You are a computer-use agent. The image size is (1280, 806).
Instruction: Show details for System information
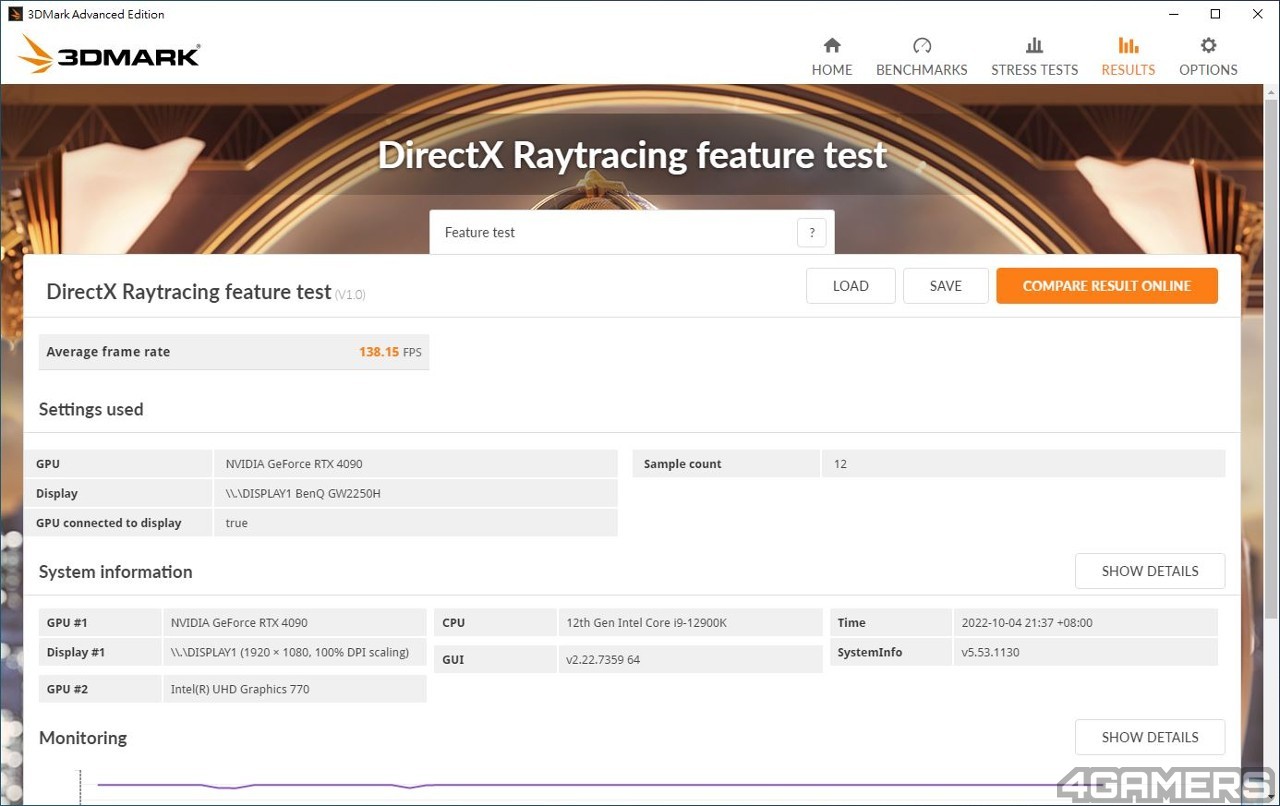1150,571
